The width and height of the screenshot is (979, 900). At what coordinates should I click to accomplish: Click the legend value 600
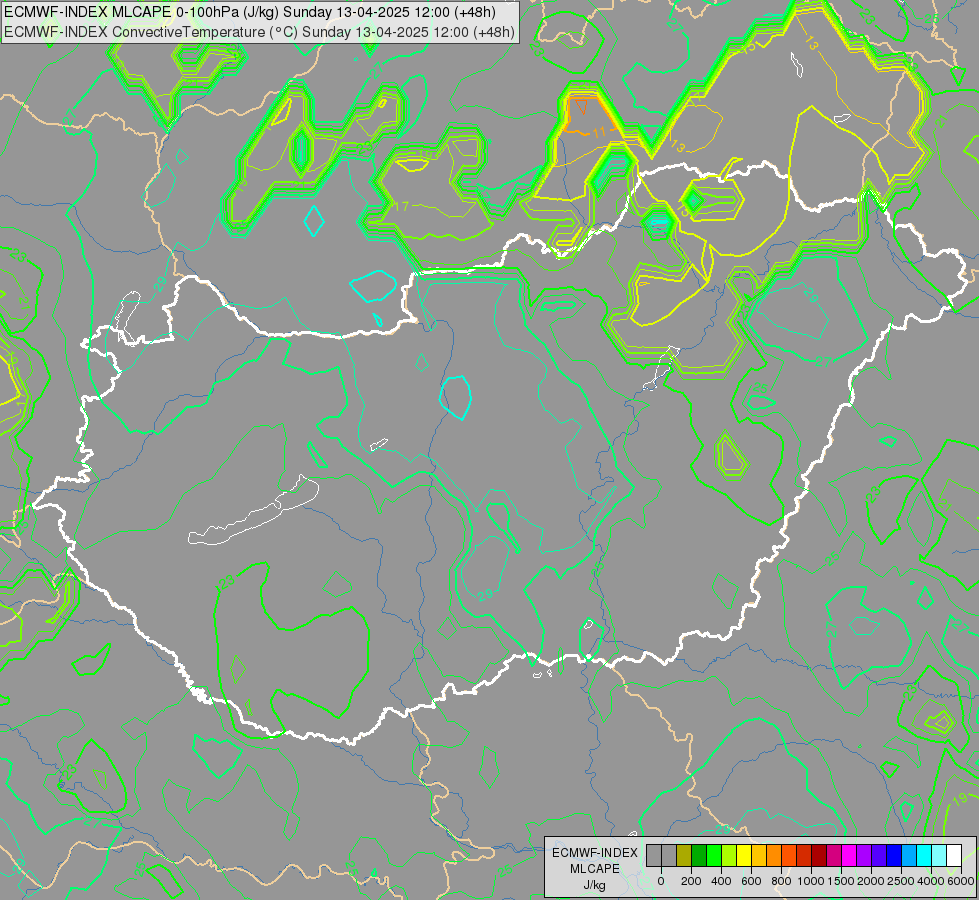tap(751, 881)
